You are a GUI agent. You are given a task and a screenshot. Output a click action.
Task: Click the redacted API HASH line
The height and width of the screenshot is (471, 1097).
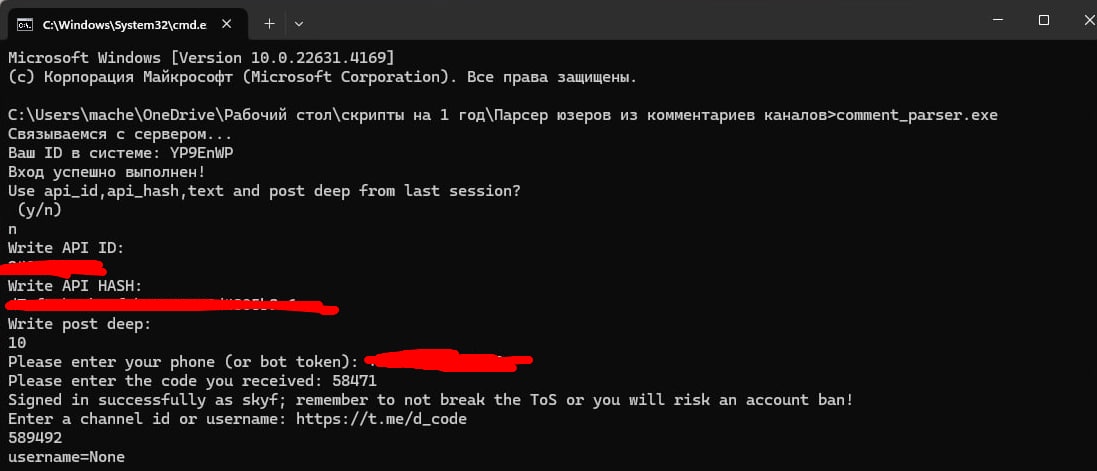pos(171,305)
